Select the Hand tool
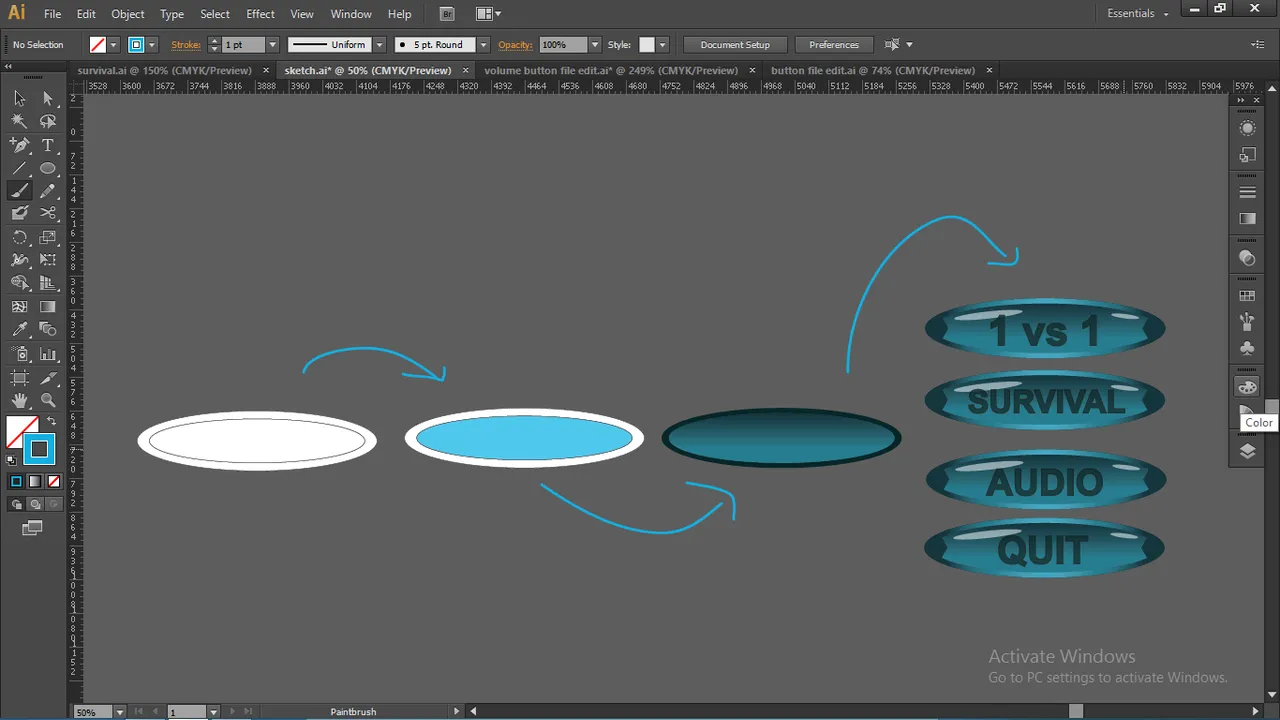 pos(19,401)
